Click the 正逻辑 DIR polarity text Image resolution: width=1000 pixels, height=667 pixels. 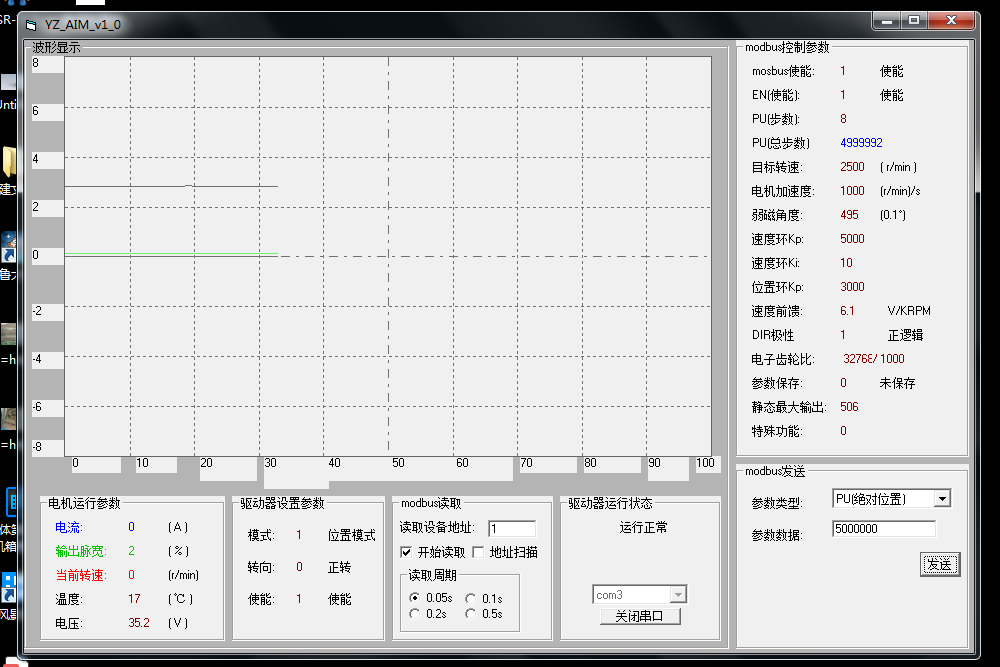905,335
